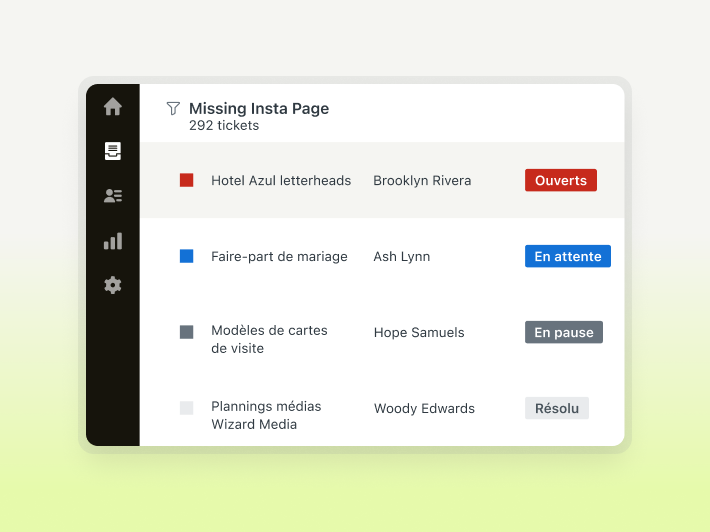The image size is (710, 532).
Task: Click the Résolu status badge
Action: [x=556, y=408]
